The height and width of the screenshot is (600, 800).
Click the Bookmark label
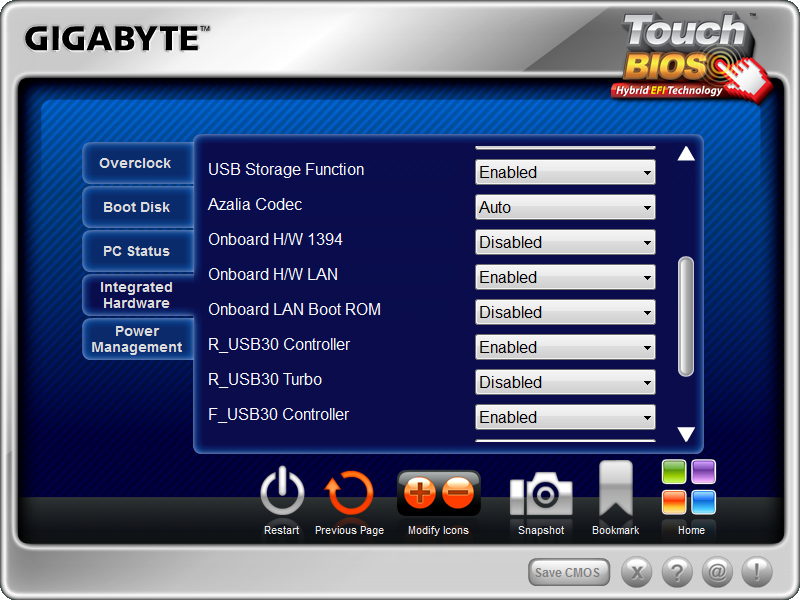[x=615, y=530]
